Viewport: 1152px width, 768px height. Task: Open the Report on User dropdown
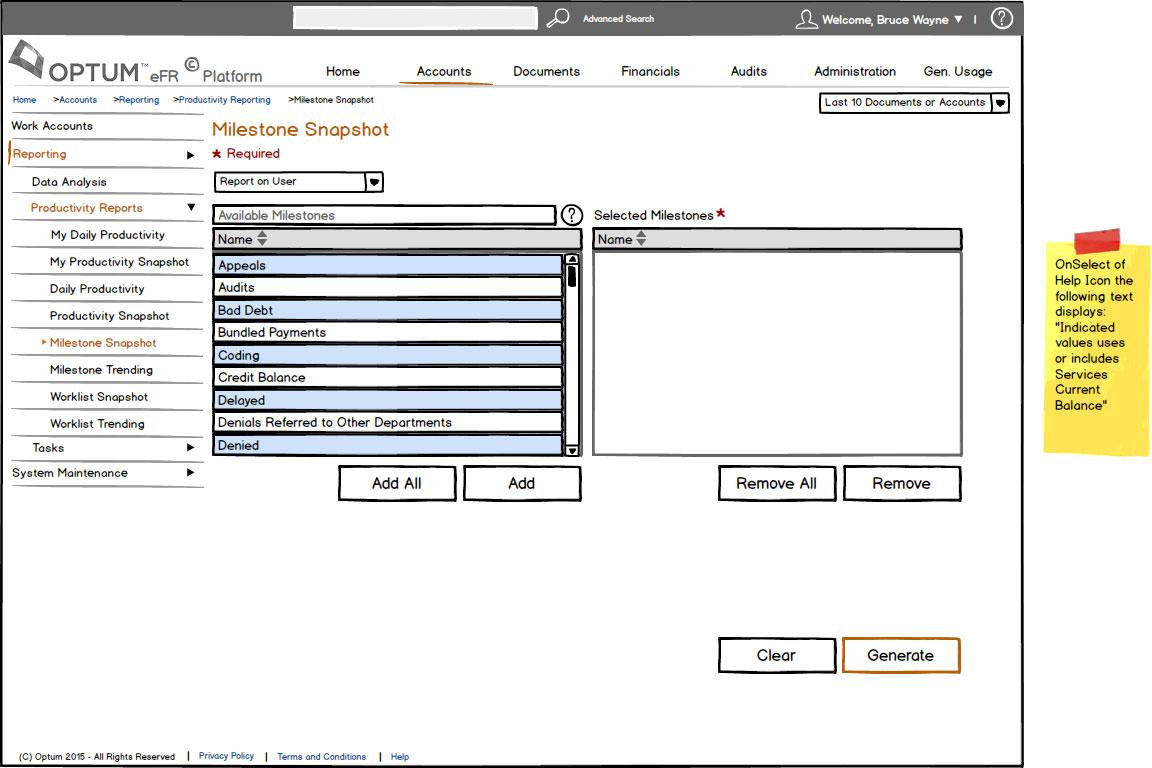(x=374, y=182)
